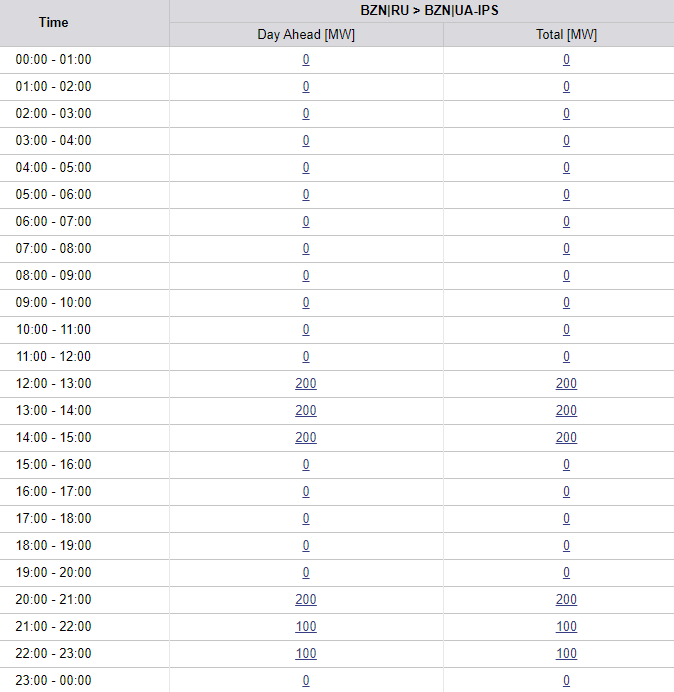
Task: Click Total 0 link for 23:00 - 00:00
Action: coord(566,681)
